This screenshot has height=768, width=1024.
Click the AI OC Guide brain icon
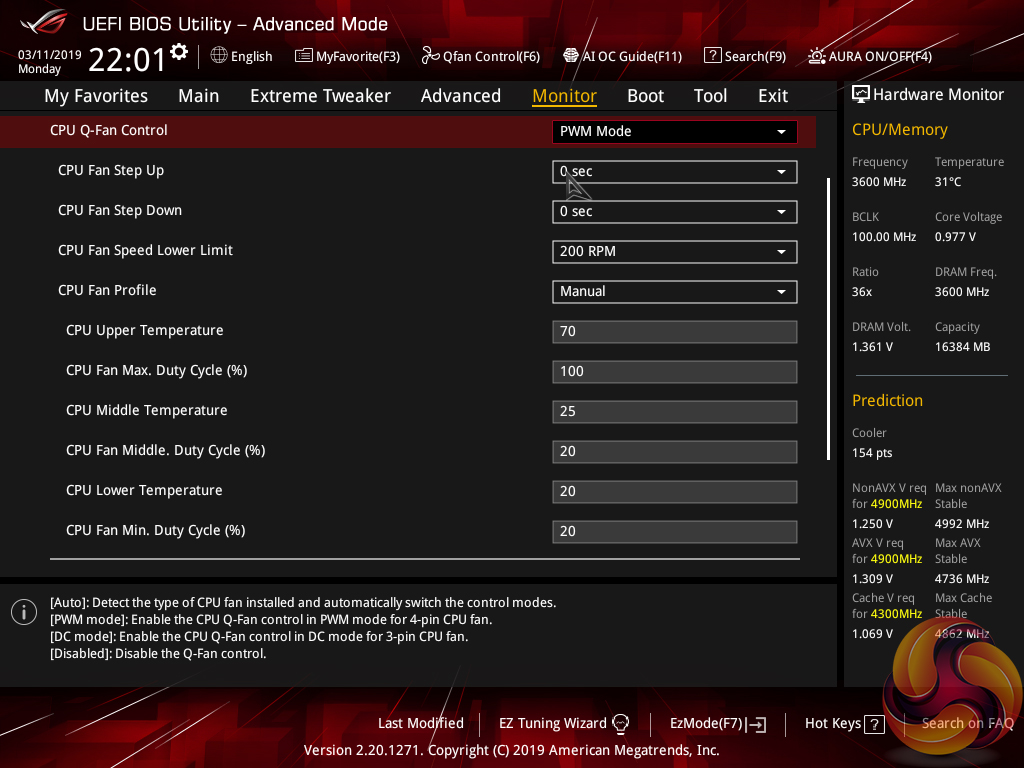[x=571, y=56]
